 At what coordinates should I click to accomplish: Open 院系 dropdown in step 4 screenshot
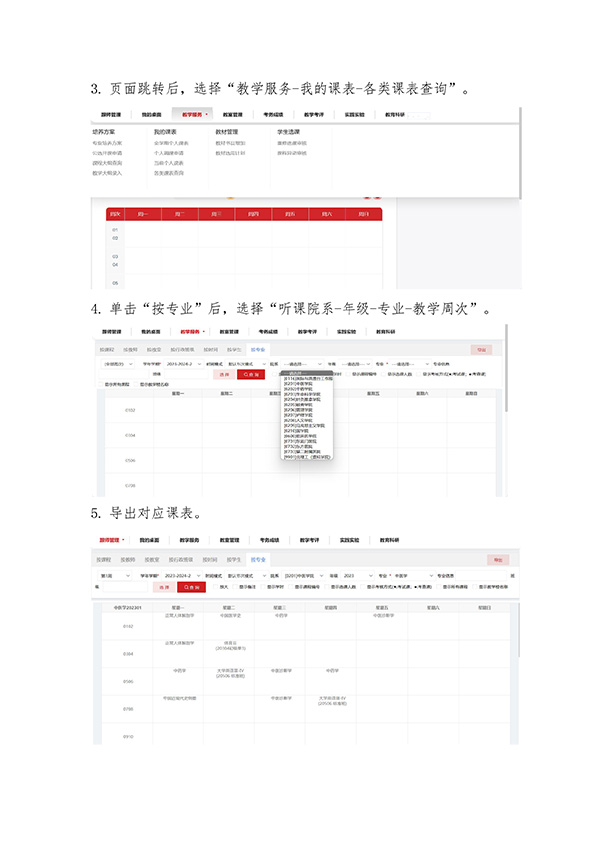(x=302, y=364)
